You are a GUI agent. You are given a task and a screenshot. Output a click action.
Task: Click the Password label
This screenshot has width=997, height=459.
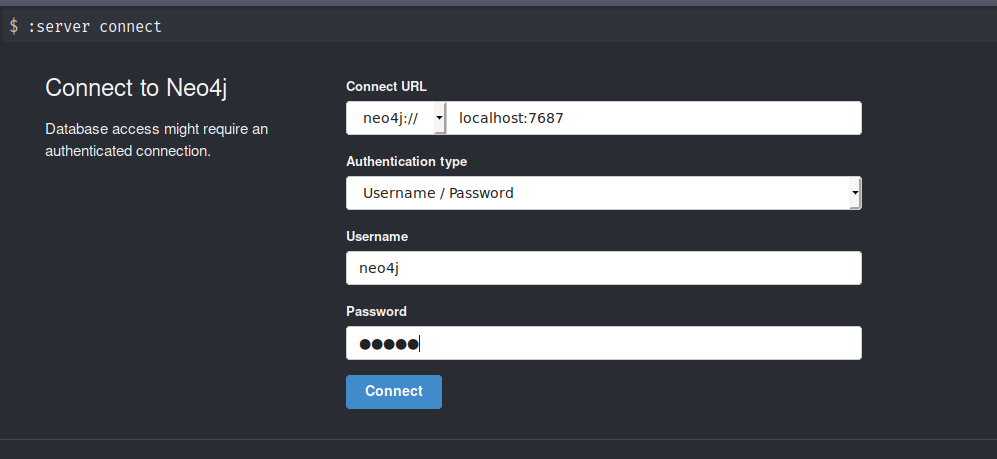click(376, 312)
